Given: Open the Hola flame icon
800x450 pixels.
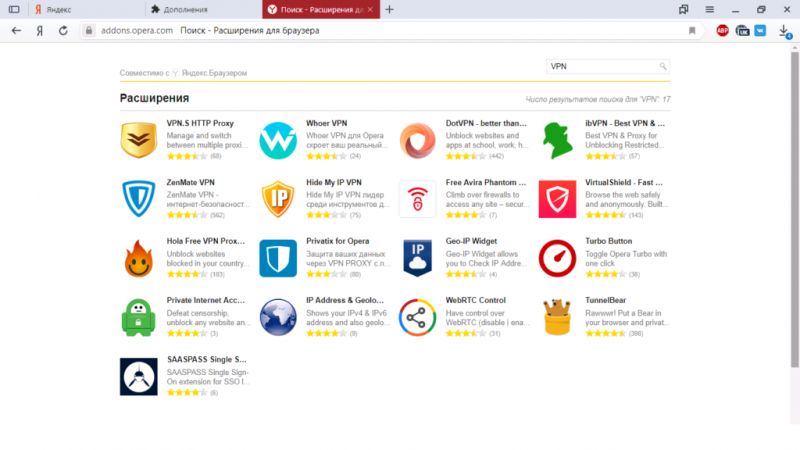Looking at the screenshot, I should (139, 258).
